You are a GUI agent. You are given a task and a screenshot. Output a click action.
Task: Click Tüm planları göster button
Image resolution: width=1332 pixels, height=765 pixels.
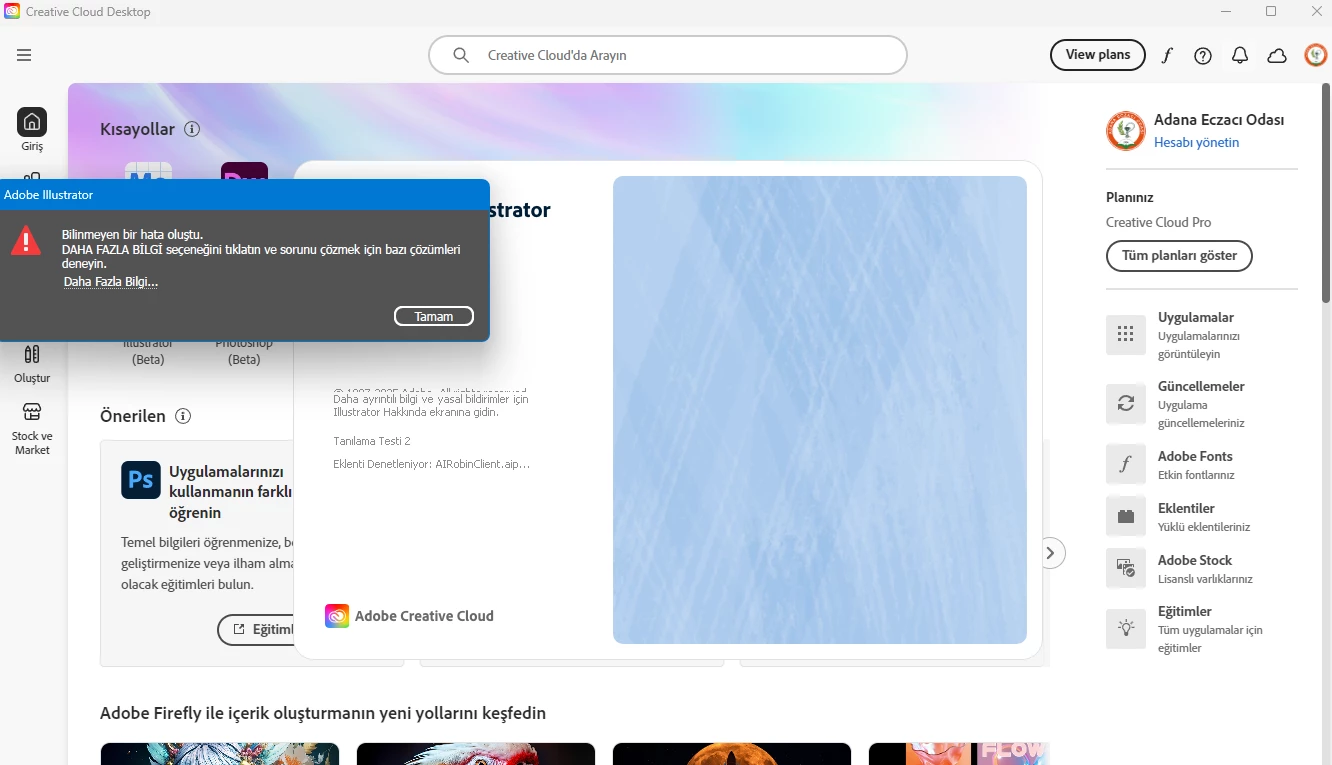point(1179,256)
